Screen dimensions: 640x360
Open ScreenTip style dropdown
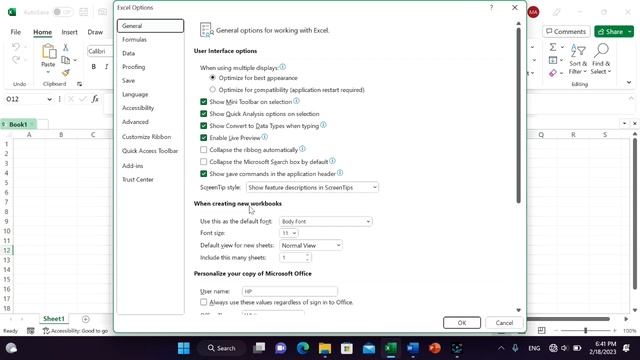(x=312, y=187)
